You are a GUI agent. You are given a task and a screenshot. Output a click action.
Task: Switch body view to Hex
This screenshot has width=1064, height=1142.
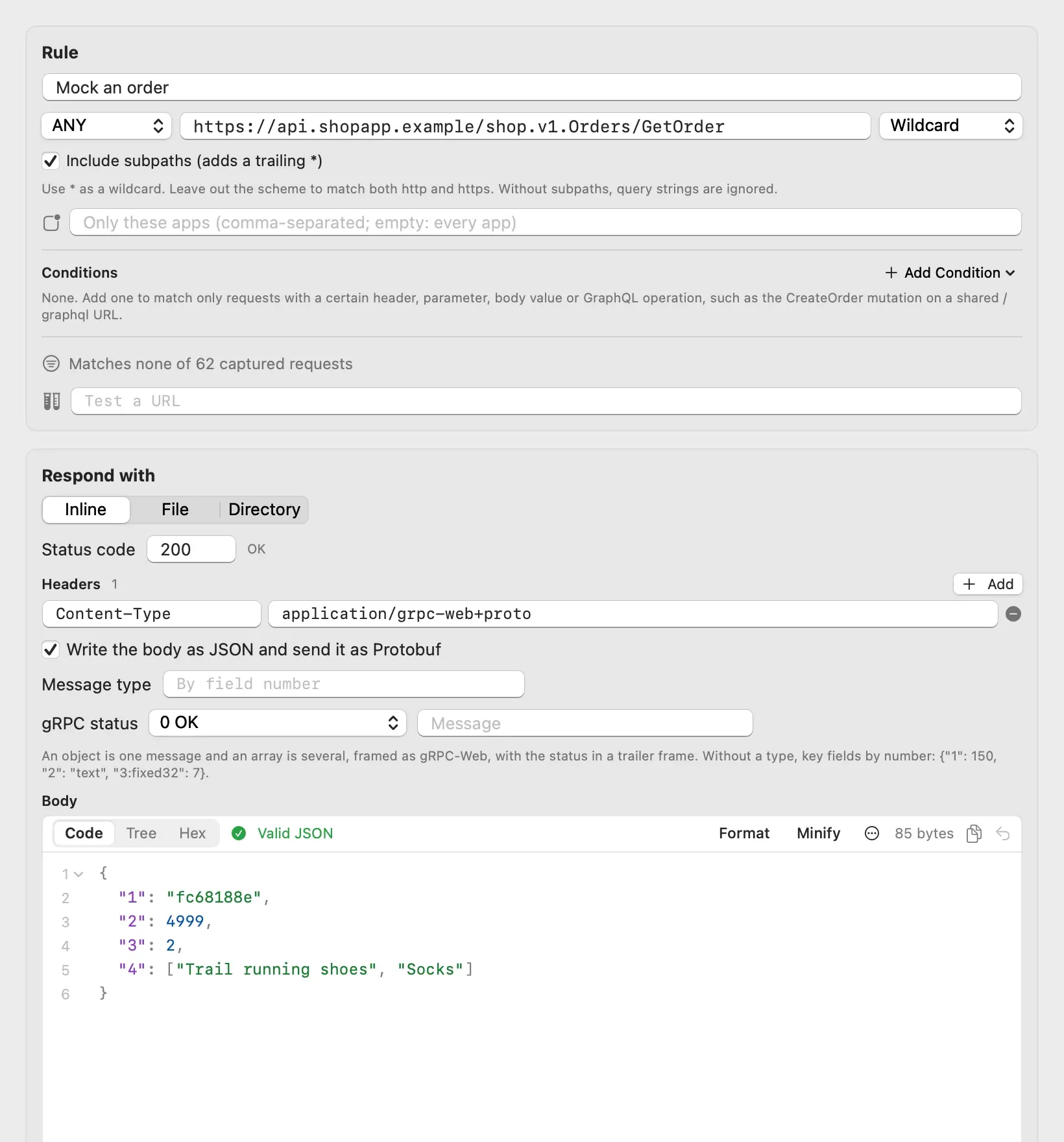193,833
